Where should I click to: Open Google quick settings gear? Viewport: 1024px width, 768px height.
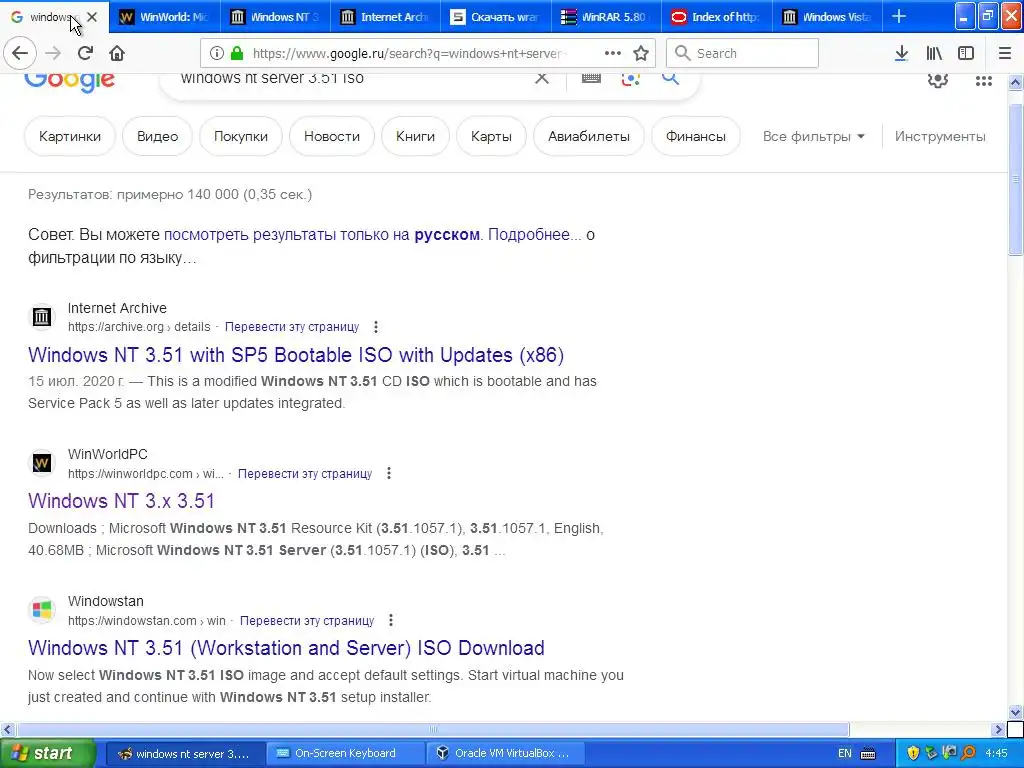[x=938, y=80]
